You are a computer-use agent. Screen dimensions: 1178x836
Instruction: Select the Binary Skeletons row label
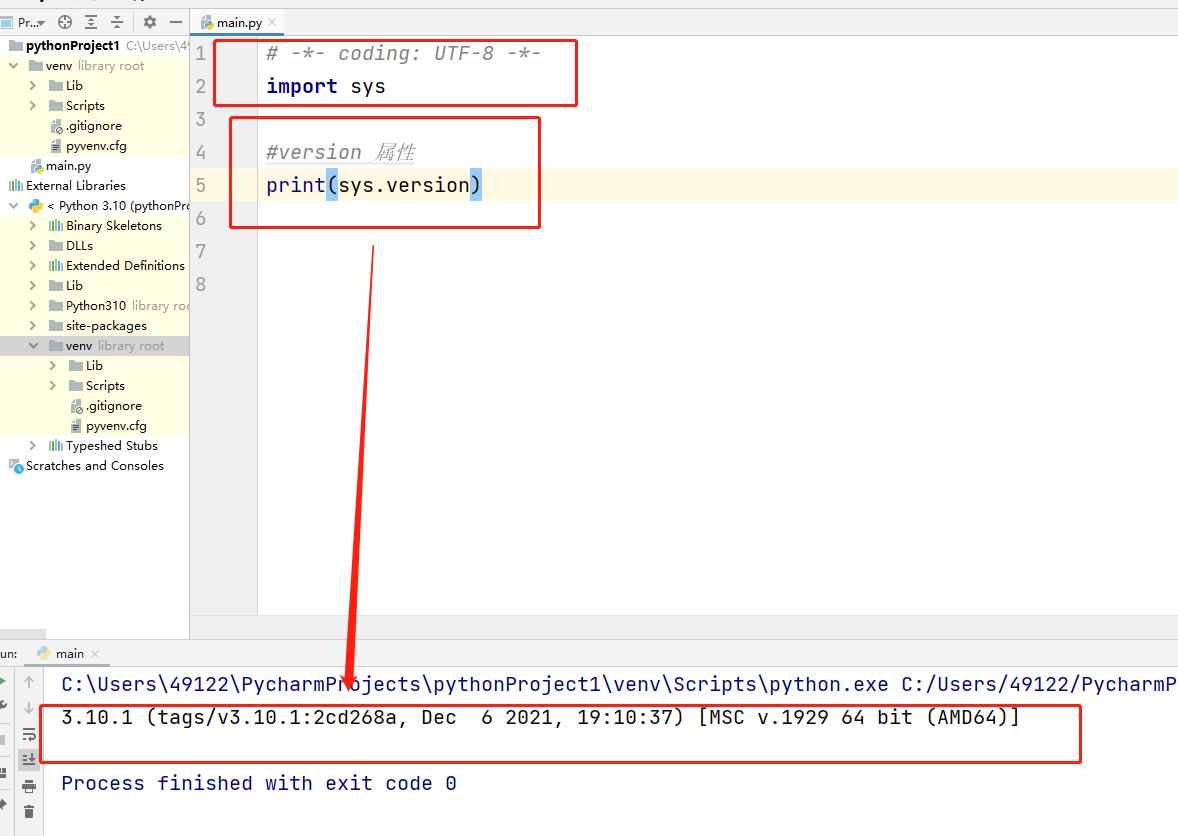pos(113,225)
